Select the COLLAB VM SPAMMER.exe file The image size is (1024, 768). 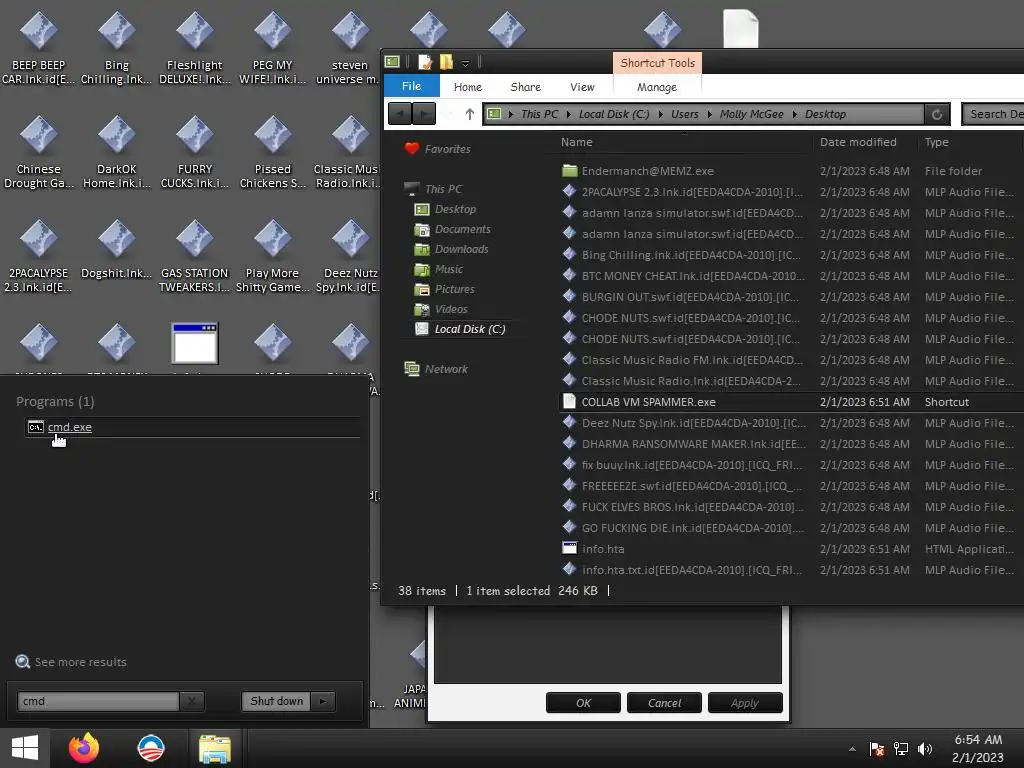click(648, 402)
